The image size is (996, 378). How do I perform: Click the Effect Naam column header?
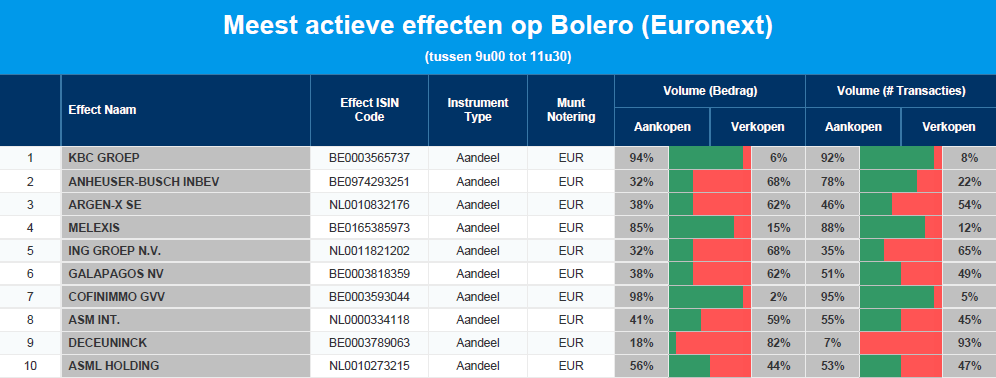[102, 109]
